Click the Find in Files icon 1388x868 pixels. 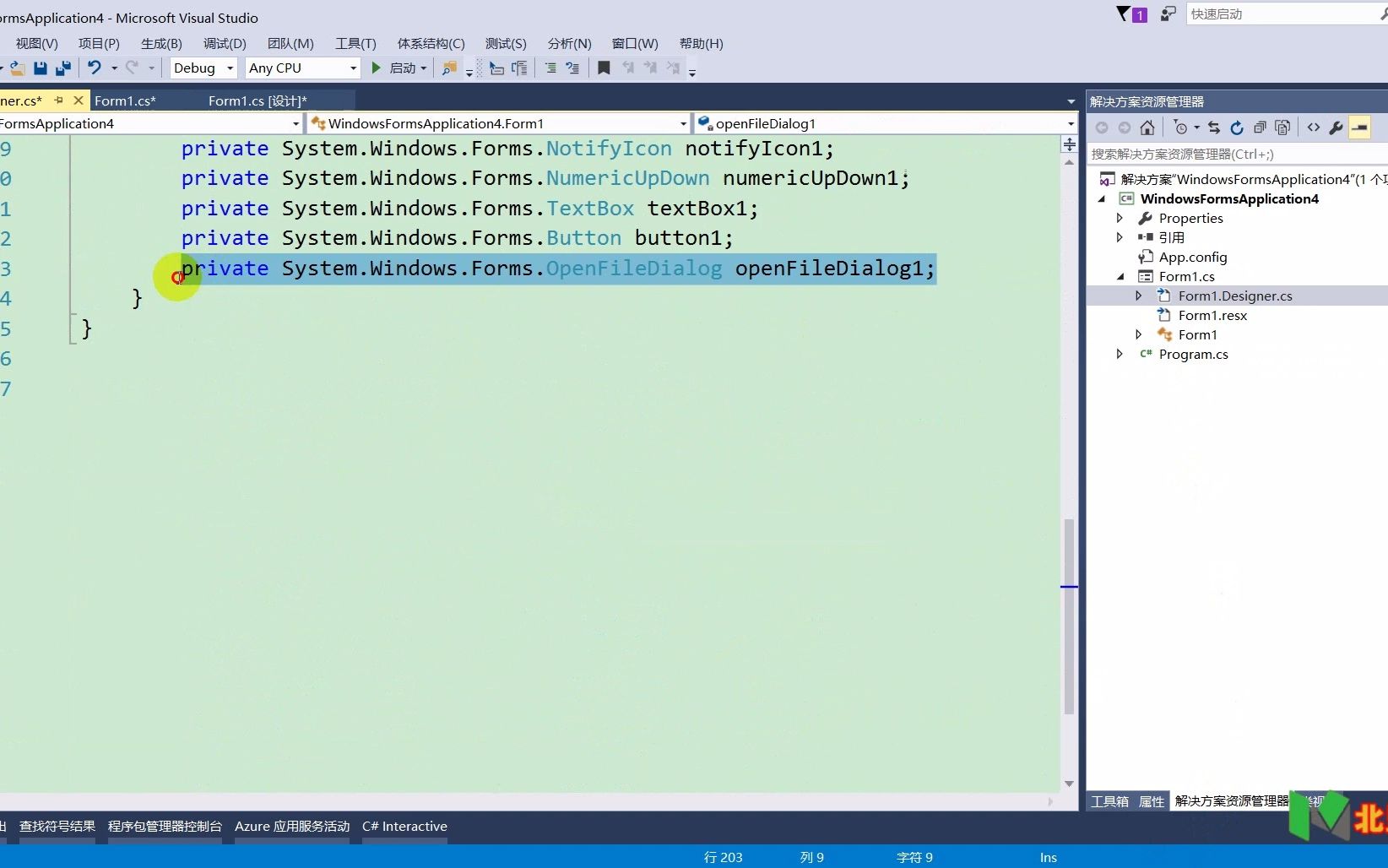point(450,68)
